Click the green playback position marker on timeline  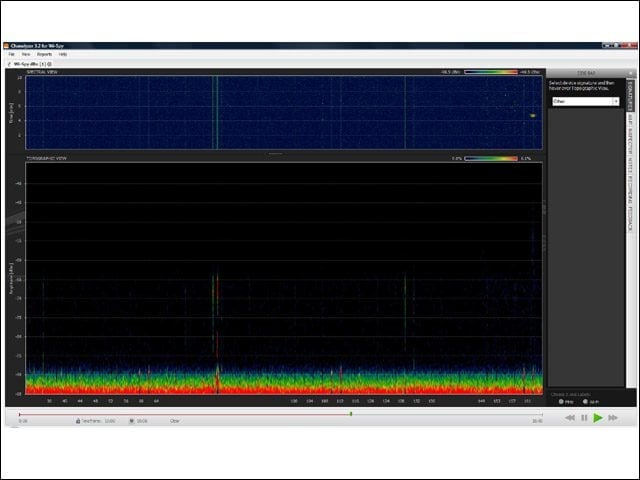(351, 414)
